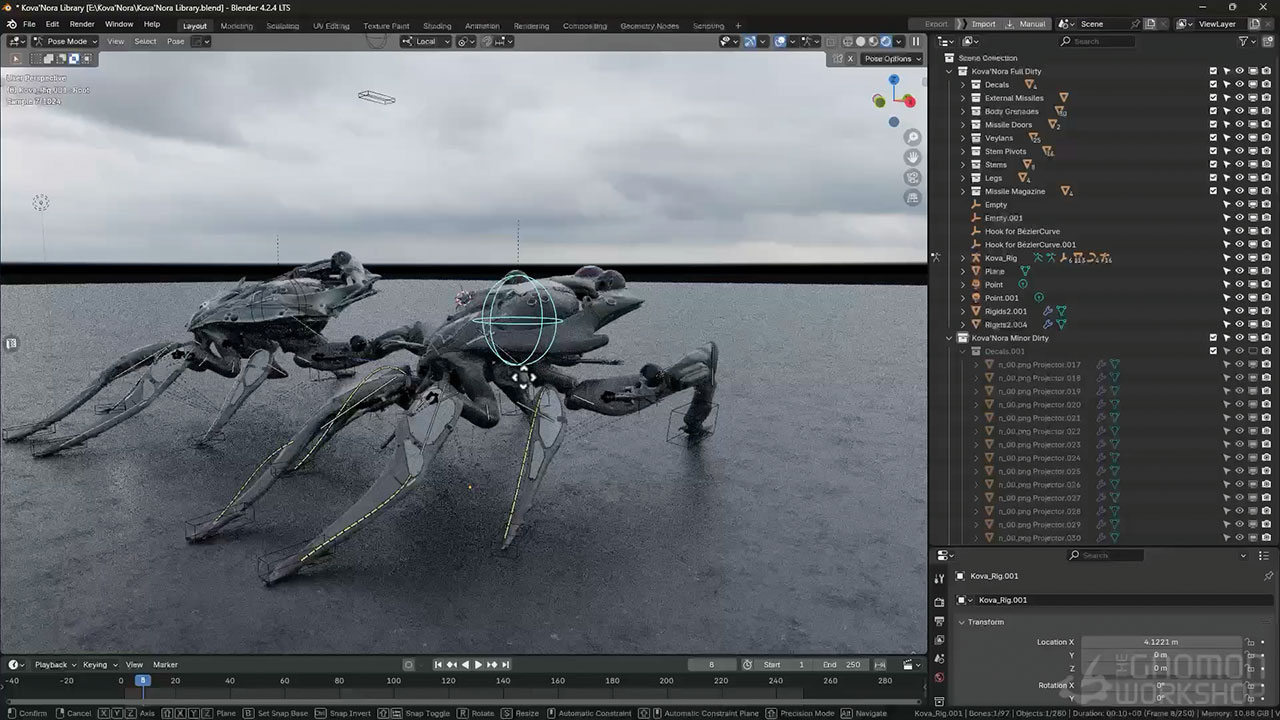Click the Import button in top bar

[983, 24]
